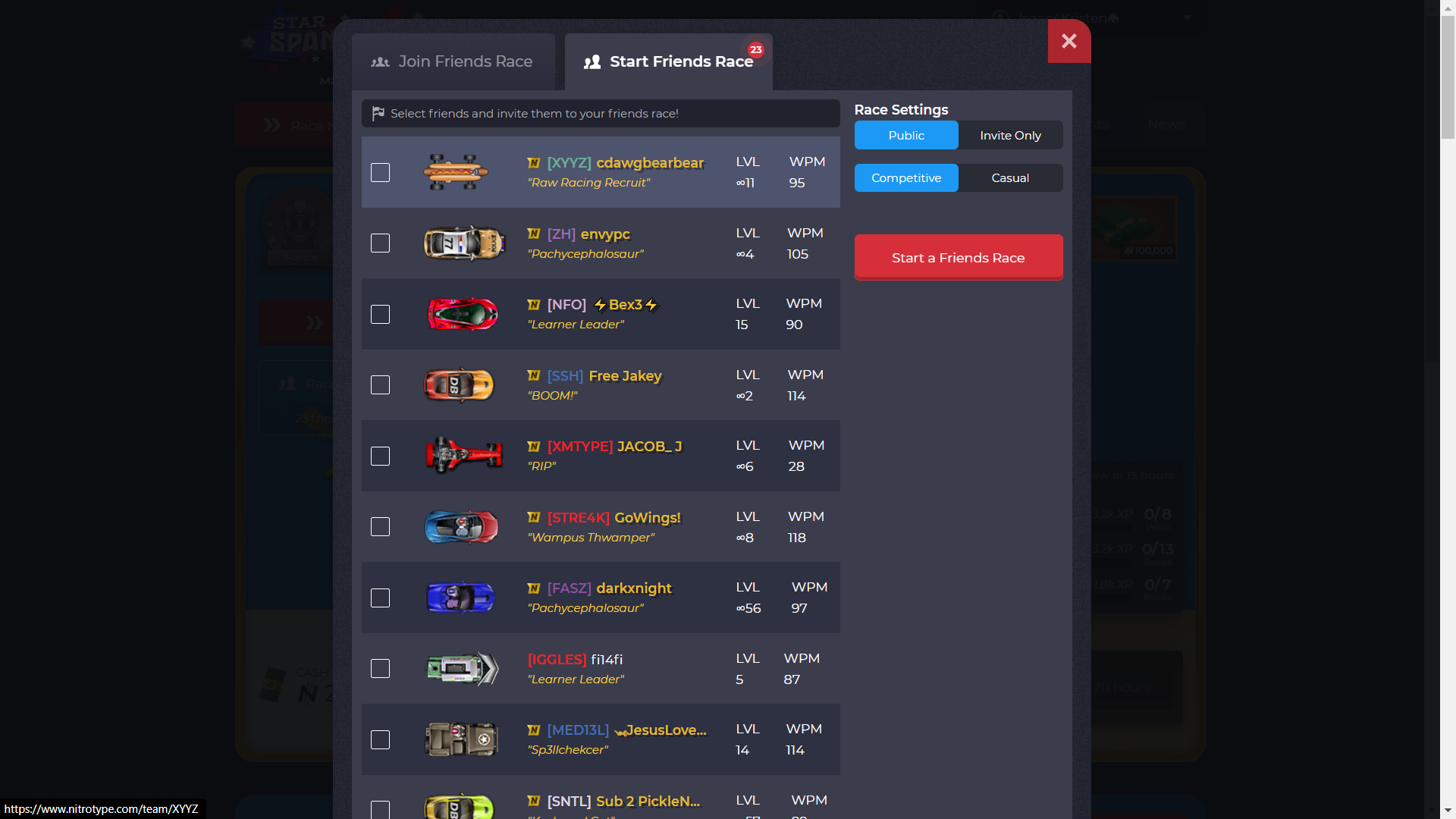
Task: Click the Start a Friends Race button
Action: [x=957, y=257]
